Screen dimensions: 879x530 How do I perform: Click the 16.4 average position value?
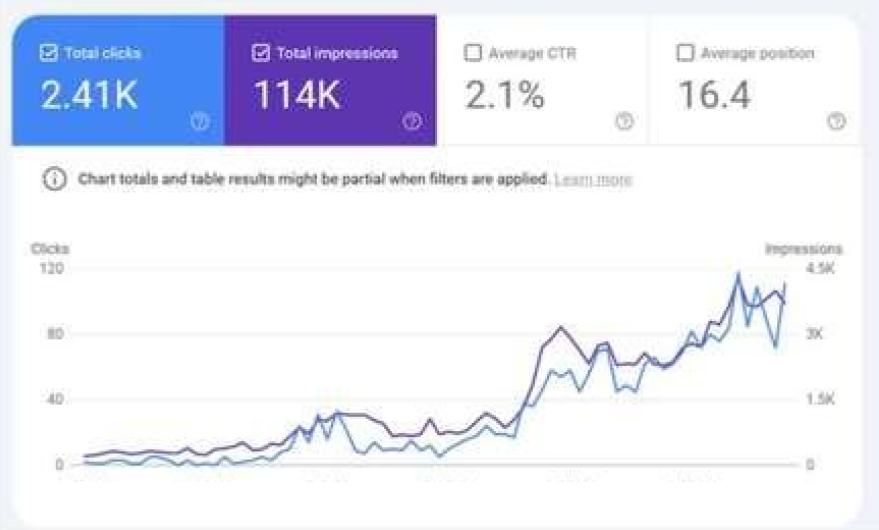pos(713,96)
